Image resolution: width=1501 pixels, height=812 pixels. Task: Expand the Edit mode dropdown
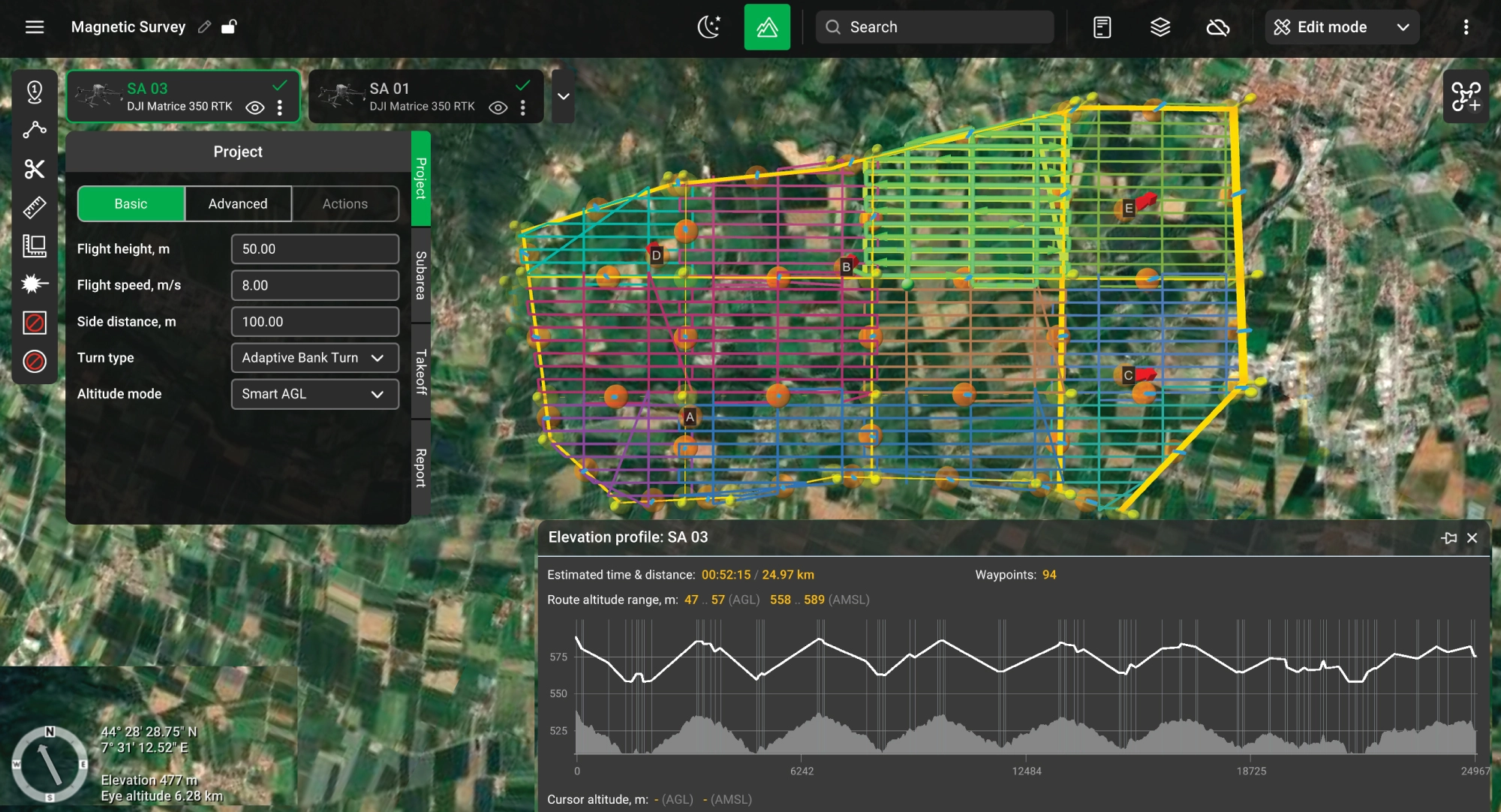(1342, 27)
